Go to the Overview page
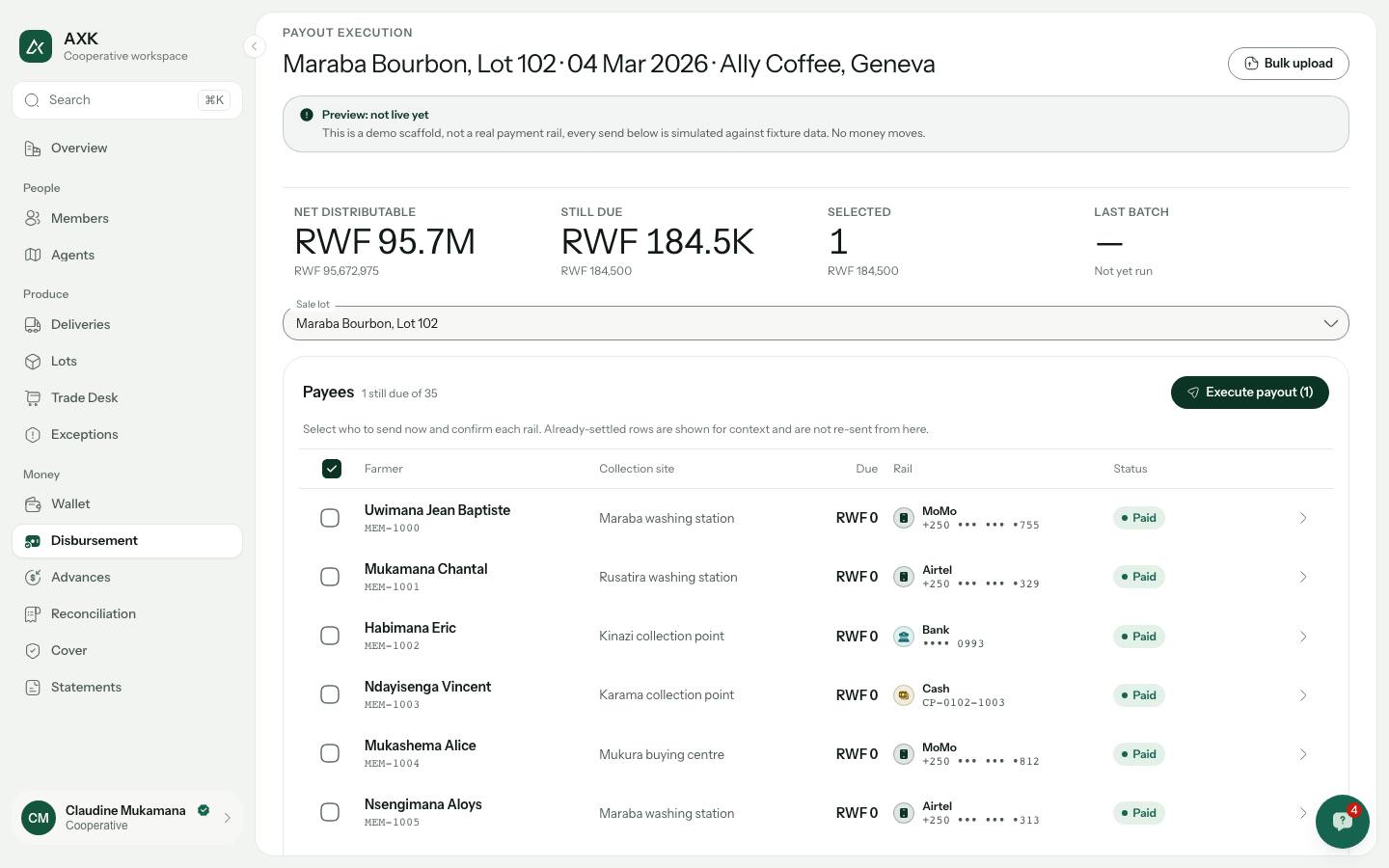 pos(127,149)
